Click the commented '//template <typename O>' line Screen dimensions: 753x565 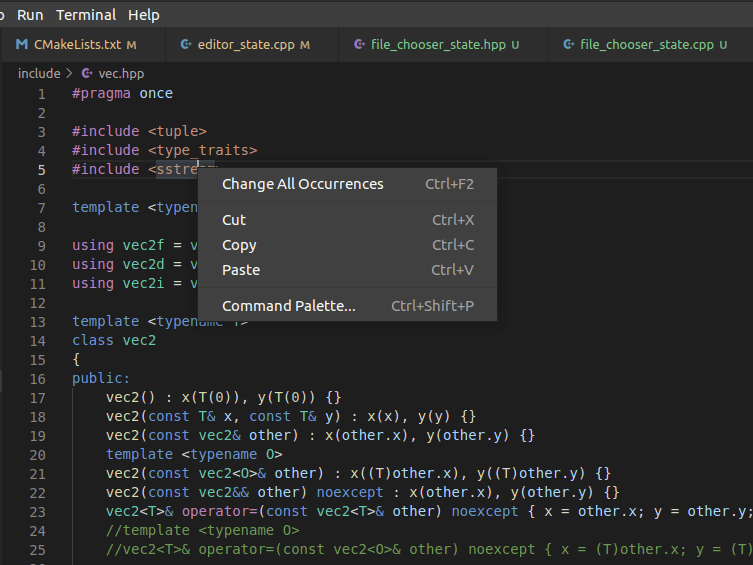click(203, 530)
